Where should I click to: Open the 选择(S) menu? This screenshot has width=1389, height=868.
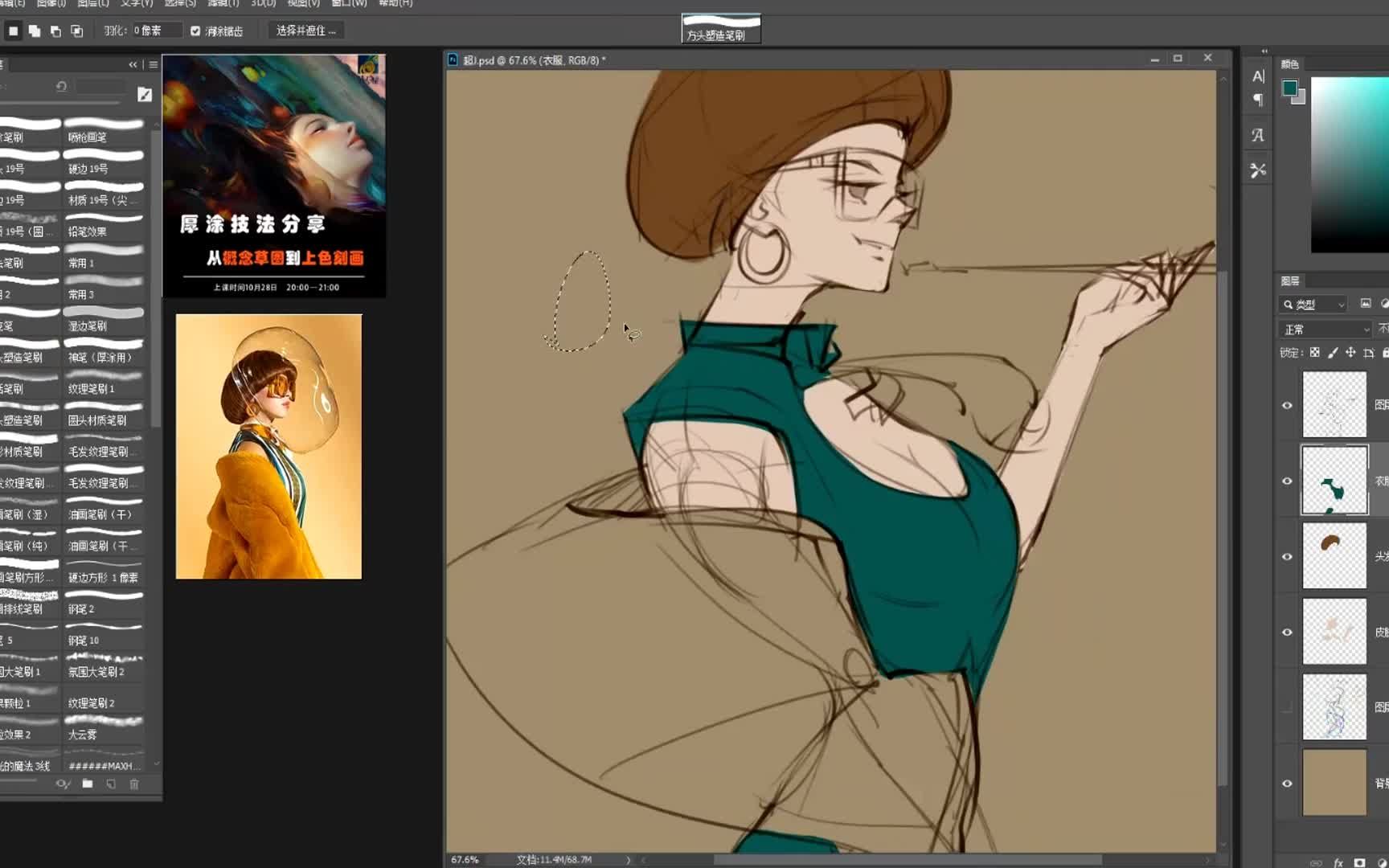click(180, 3)
